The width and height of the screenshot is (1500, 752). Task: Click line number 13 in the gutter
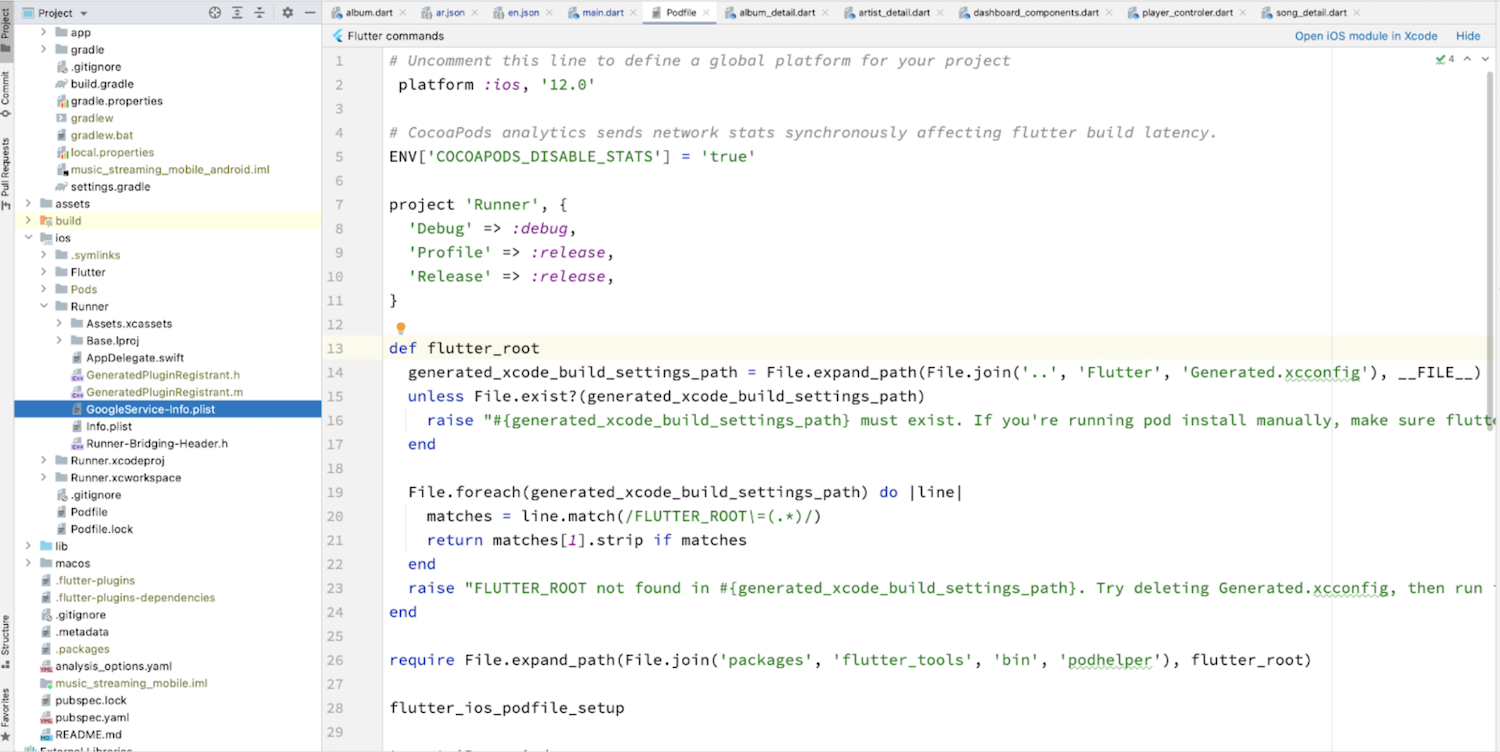334,348
